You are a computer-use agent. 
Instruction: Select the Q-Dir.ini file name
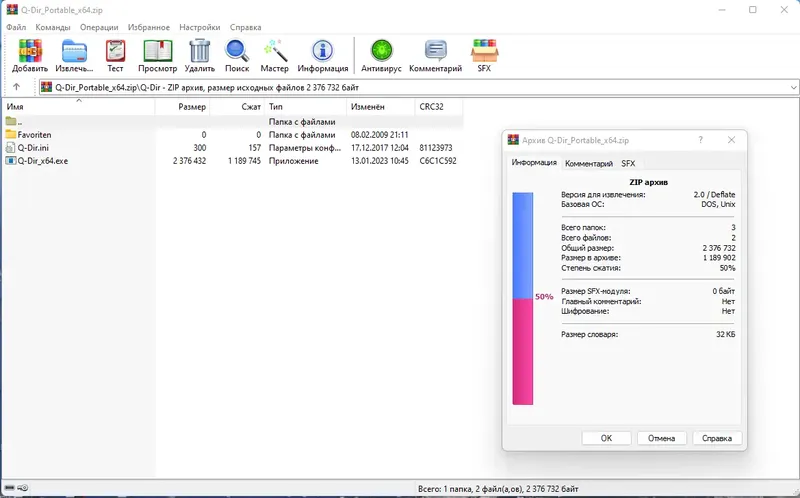click(x=33, y=147)
